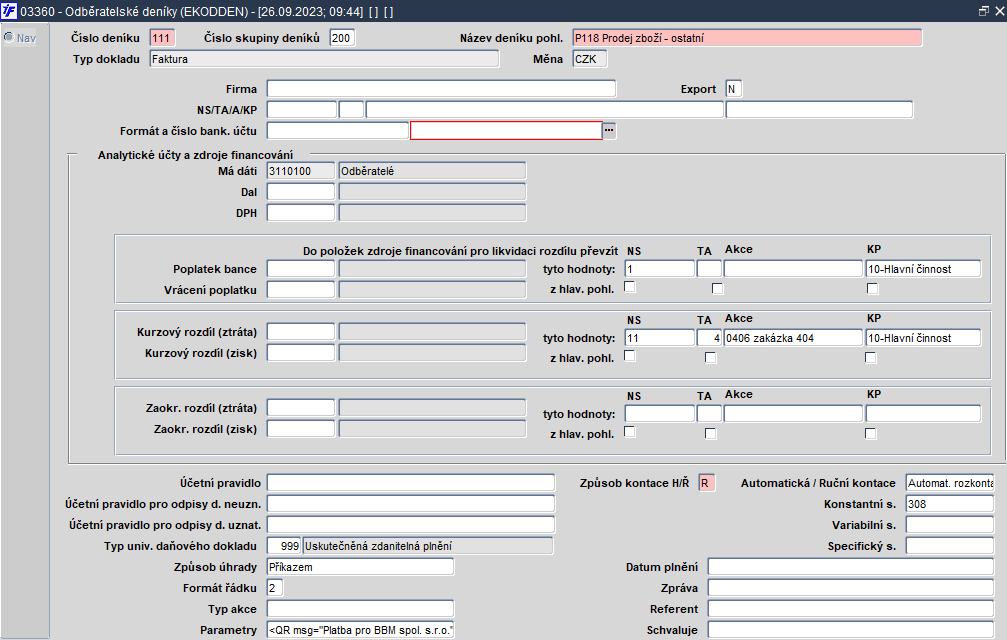This screenshot has width=1007, height=640.
Task: Select the Nav radio button
Action: coord(9,37)
